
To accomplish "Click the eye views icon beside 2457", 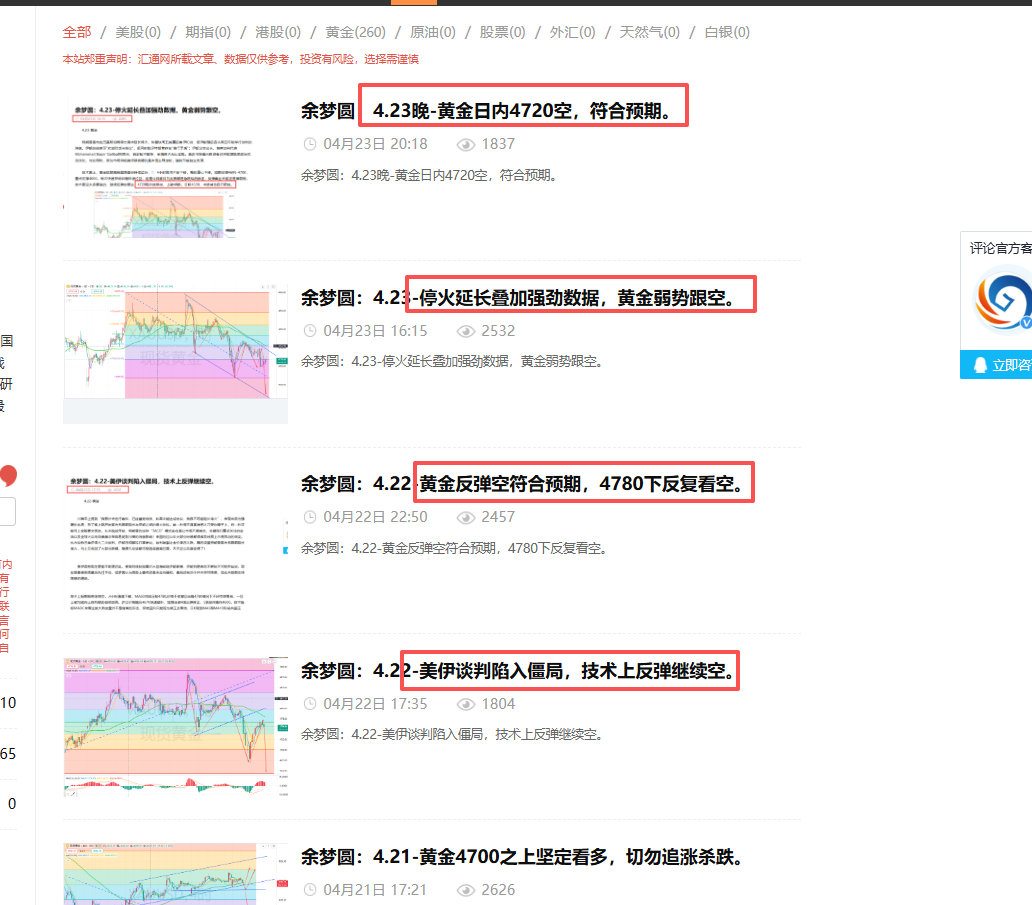I will 466,518.
